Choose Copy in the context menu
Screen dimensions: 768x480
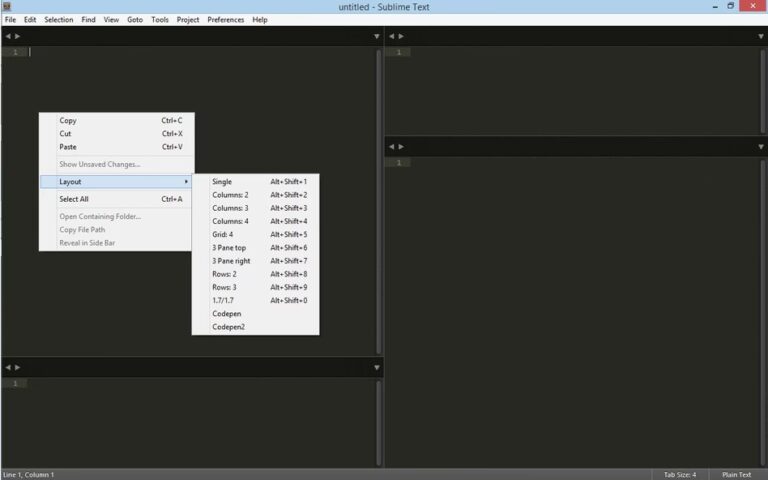(x=117, y=120)
